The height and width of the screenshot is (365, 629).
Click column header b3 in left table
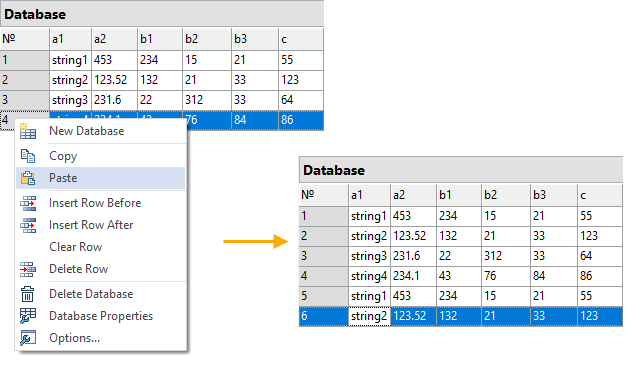255,39
